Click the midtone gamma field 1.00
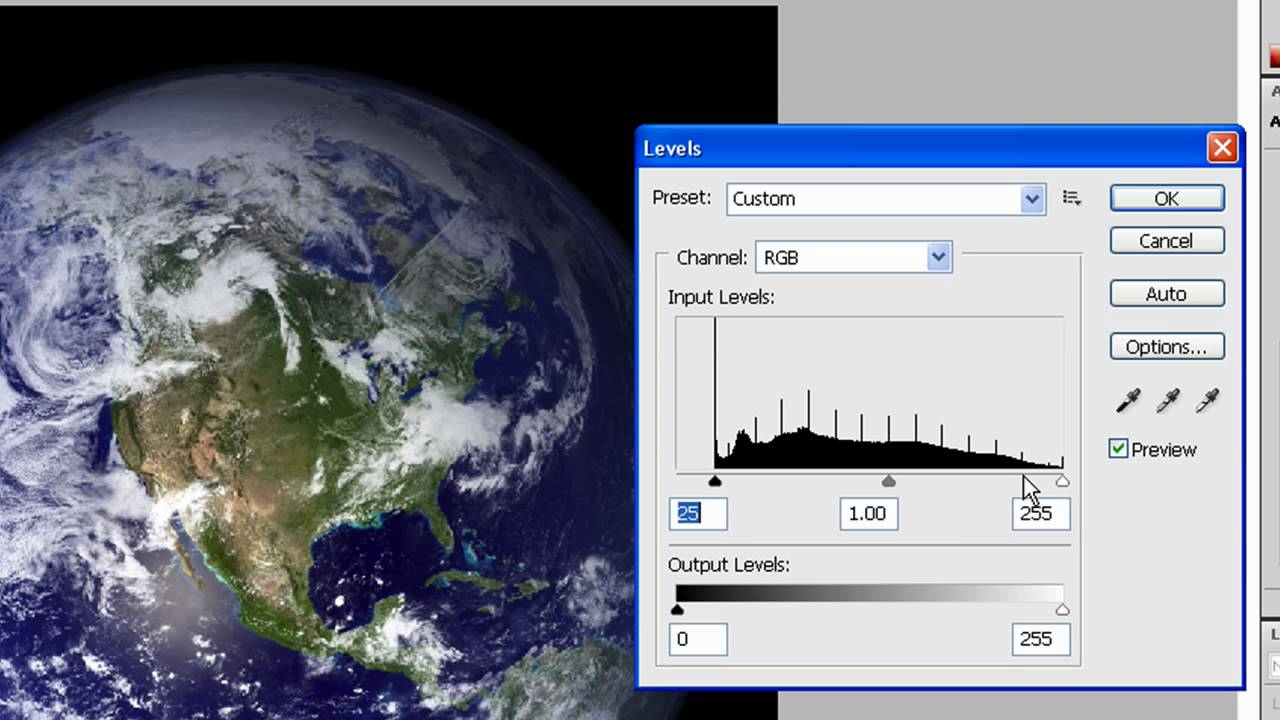The width and height of the screenshot is (1280, 720). click(868, 513)
